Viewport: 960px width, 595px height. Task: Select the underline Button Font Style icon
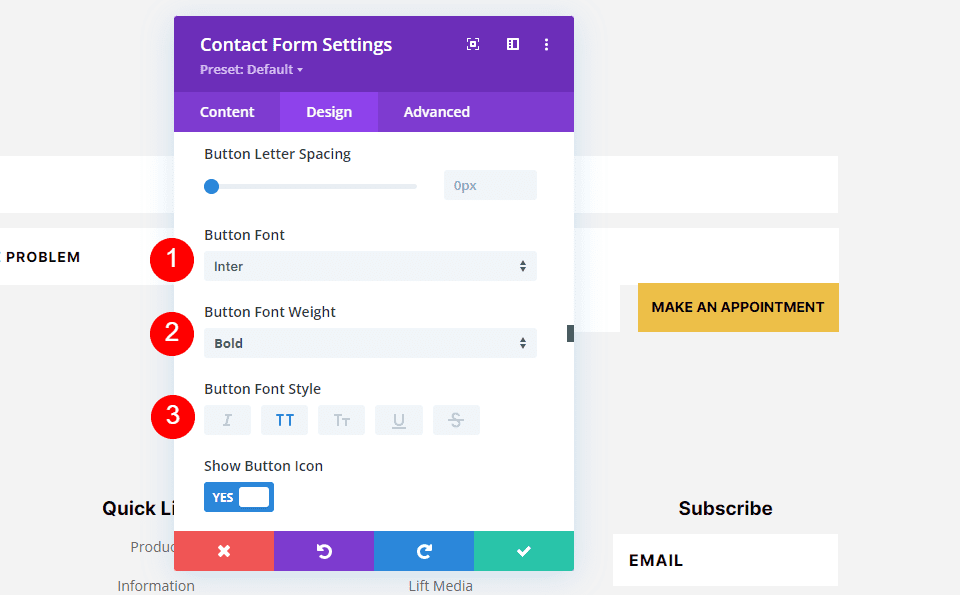[399, 419]
